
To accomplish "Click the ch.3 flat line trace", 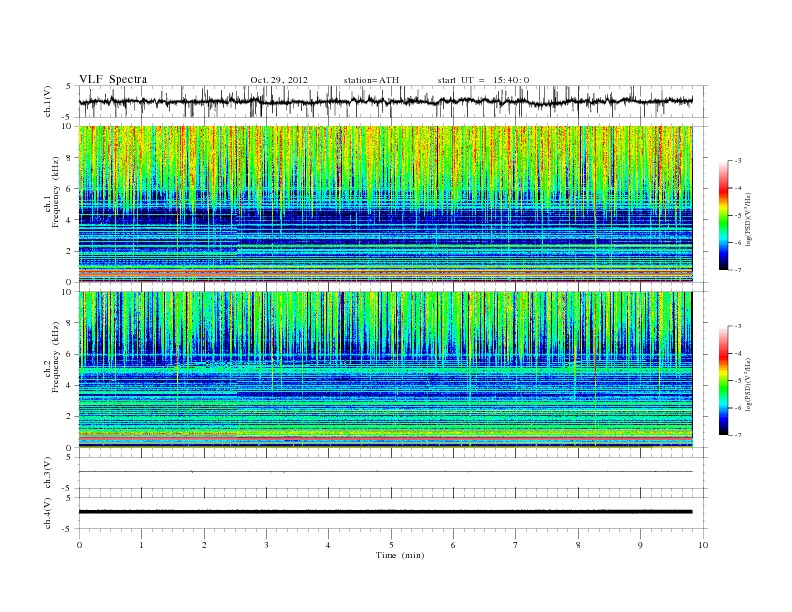I will point(385,472).
